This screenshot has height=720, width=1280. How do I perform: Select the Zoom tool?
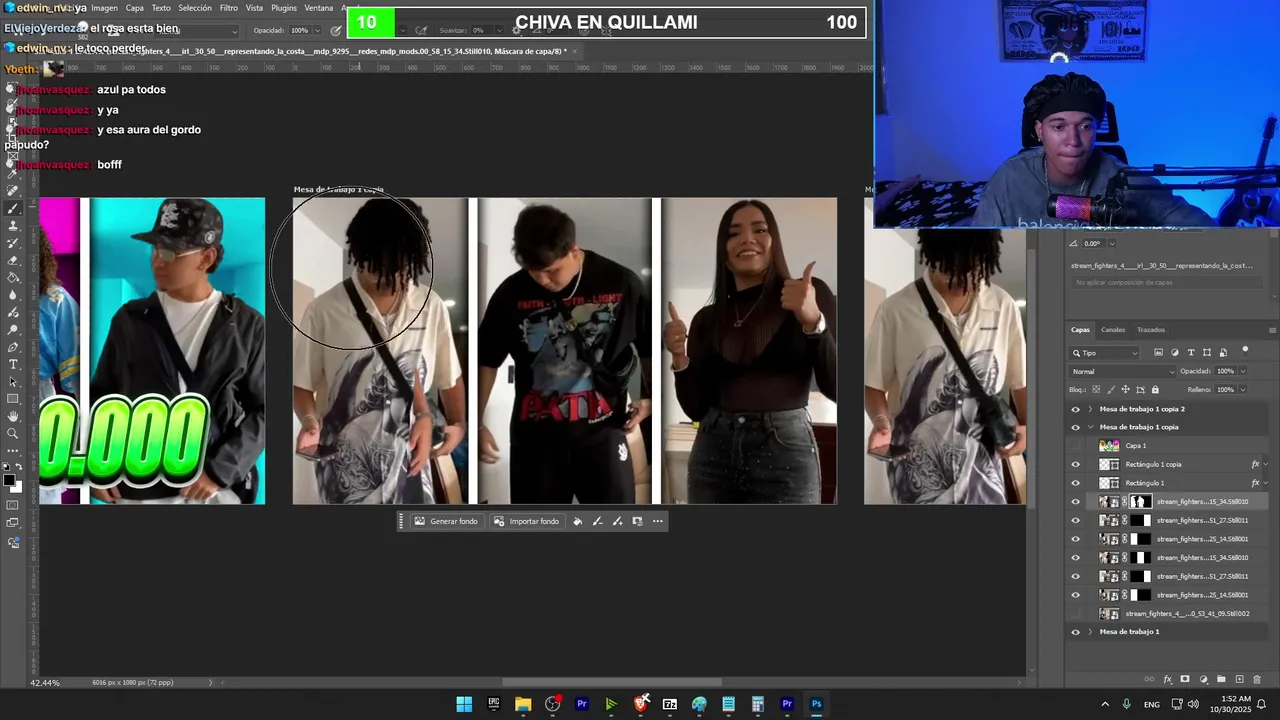click(x=13, y=433)
